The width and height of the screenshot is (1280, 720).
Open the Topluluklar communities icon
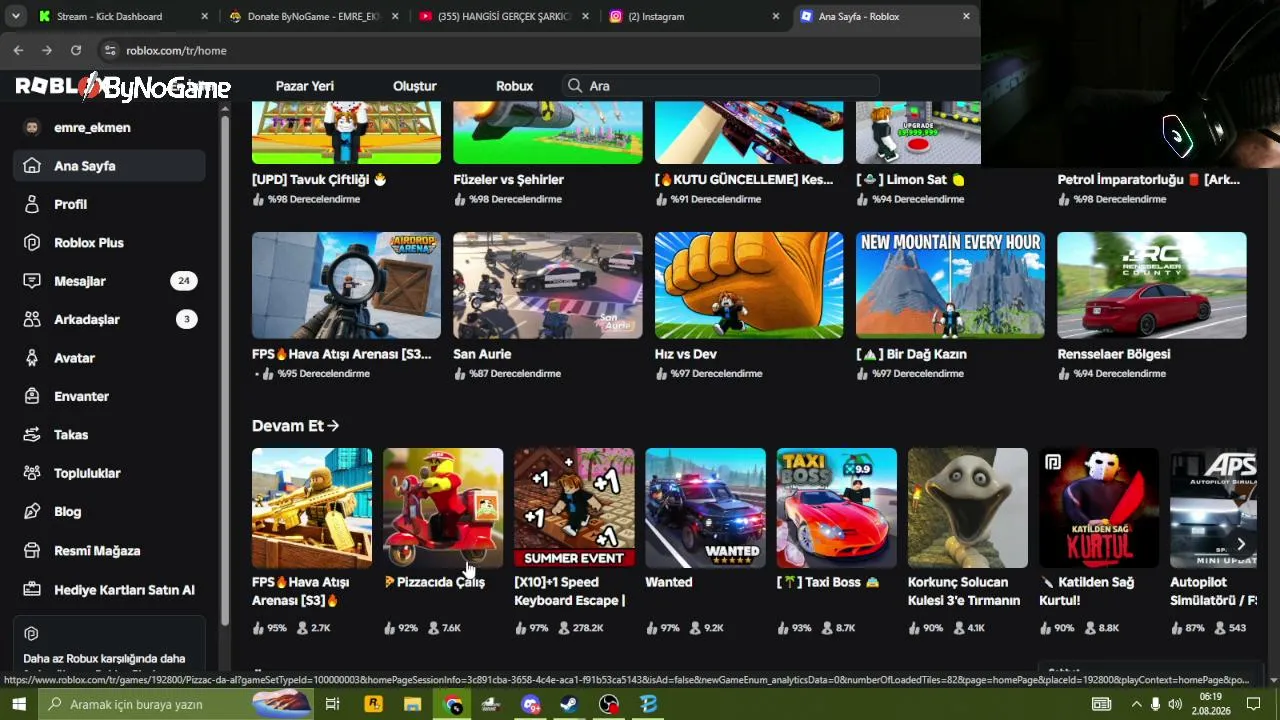tap(32, 473)
